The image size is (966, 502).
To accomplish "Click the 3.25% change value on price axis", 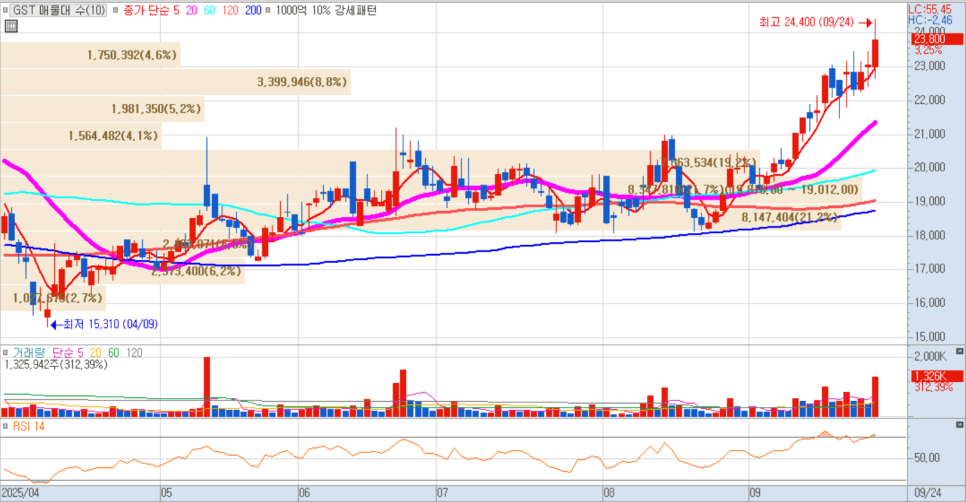I will pos(928,50).
